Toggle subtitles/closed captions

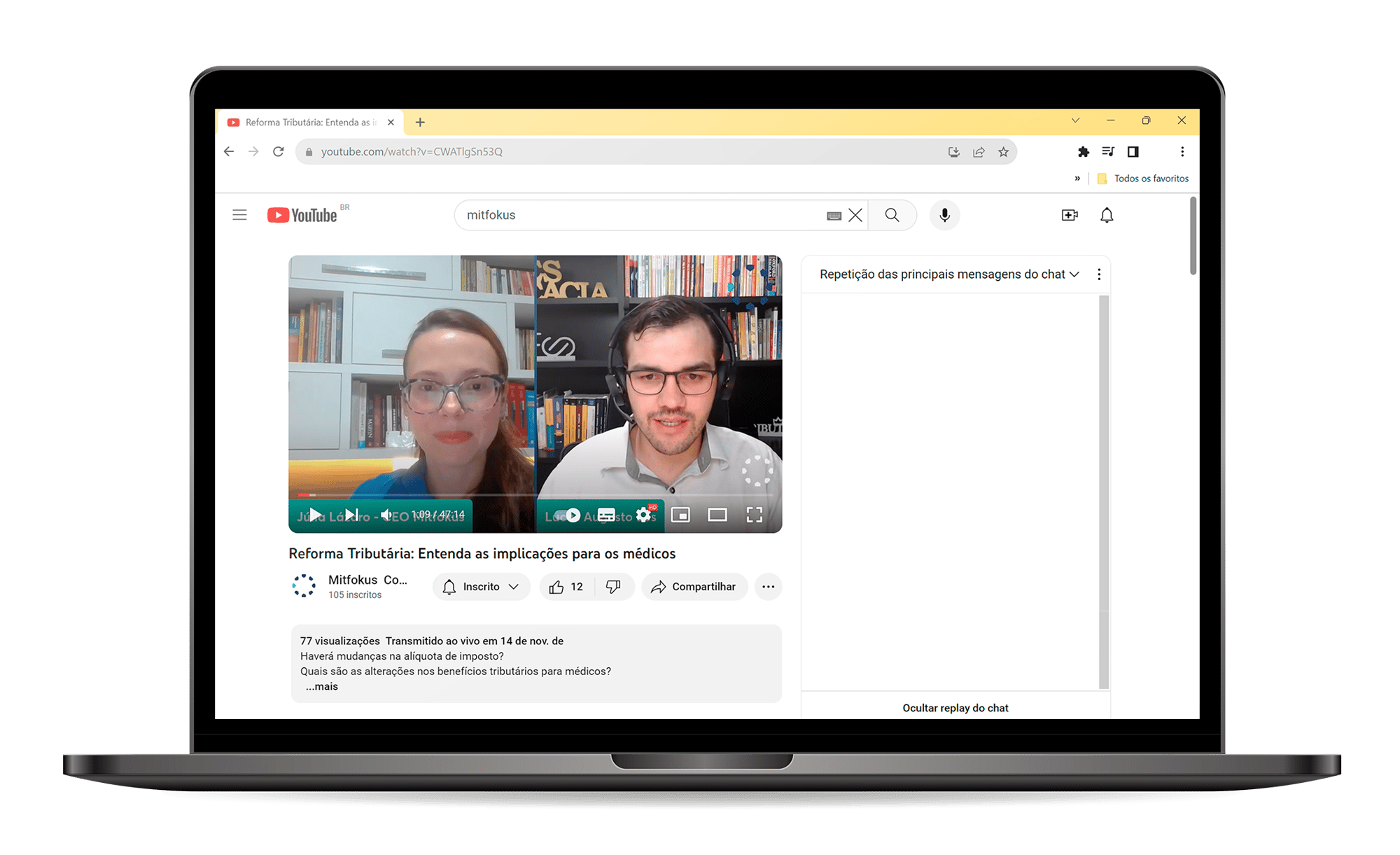(x=606, y=515)
